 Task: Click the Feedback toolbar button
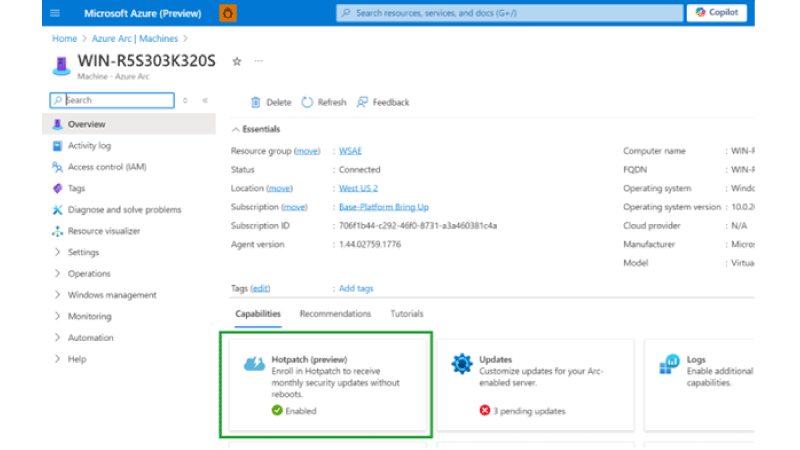pos(383,103)
